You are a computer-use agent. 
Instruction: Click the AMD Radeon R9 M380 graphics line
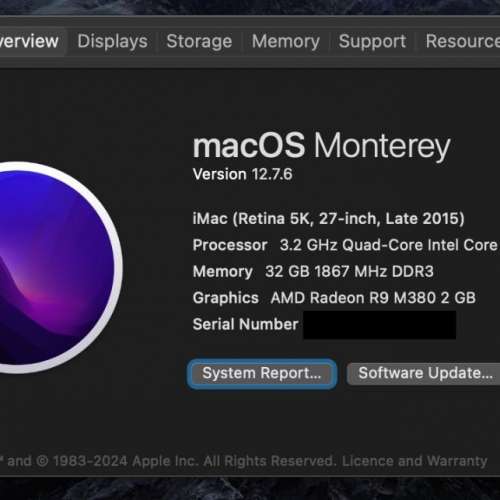(x=334, y=298)
